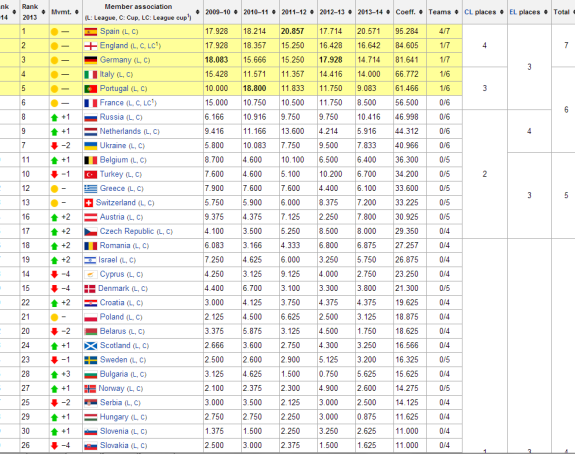Open the Bulgaria association link
The image size is (575, 454).
coord(114,374)
